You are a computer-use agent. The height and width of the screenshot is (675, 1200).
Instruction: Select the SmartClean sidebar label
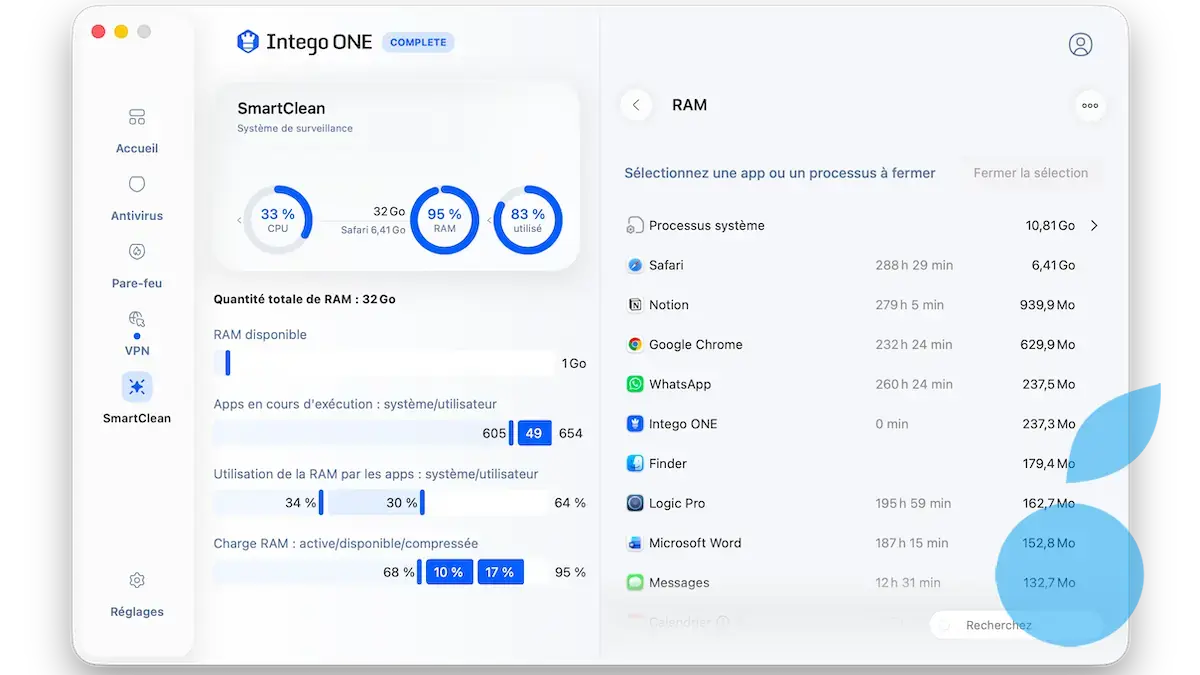137,418
